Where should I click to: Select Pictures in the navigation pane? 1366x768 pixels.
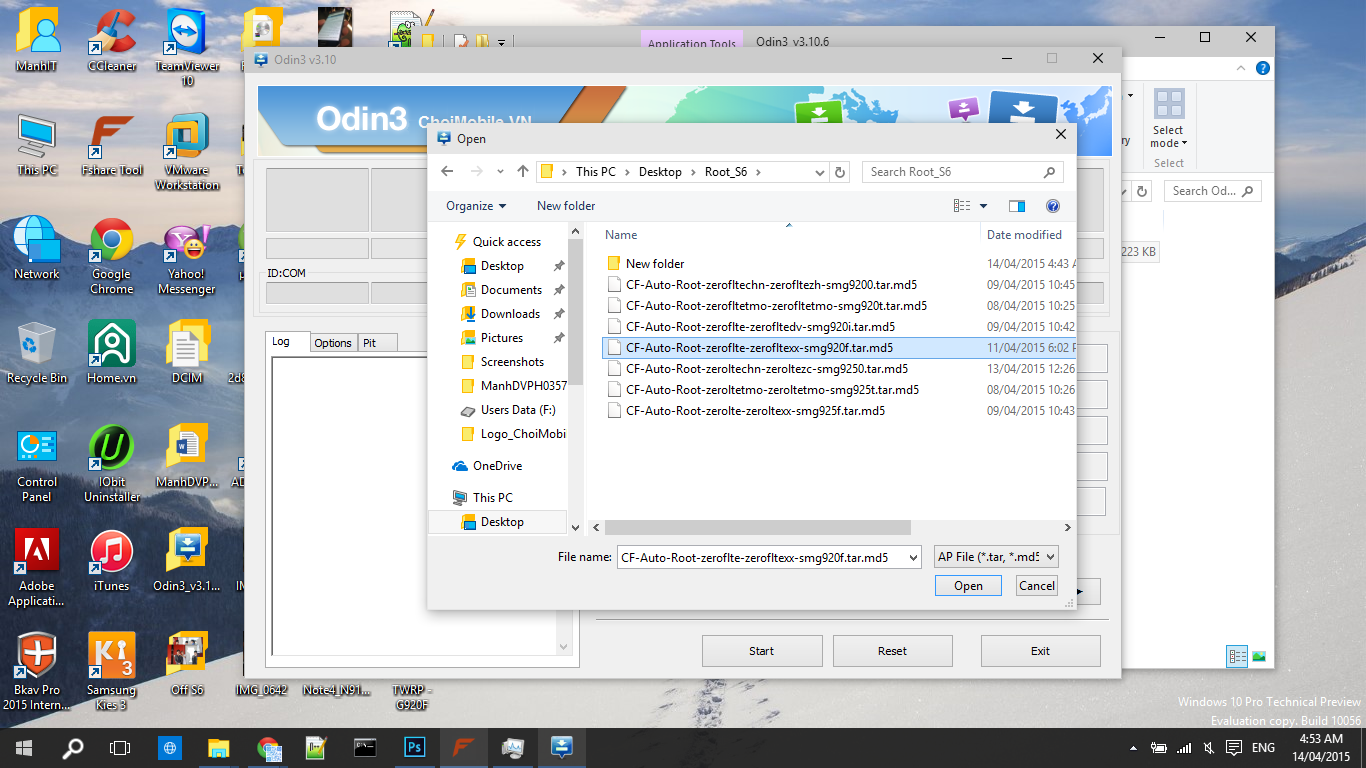click(502, 338)
